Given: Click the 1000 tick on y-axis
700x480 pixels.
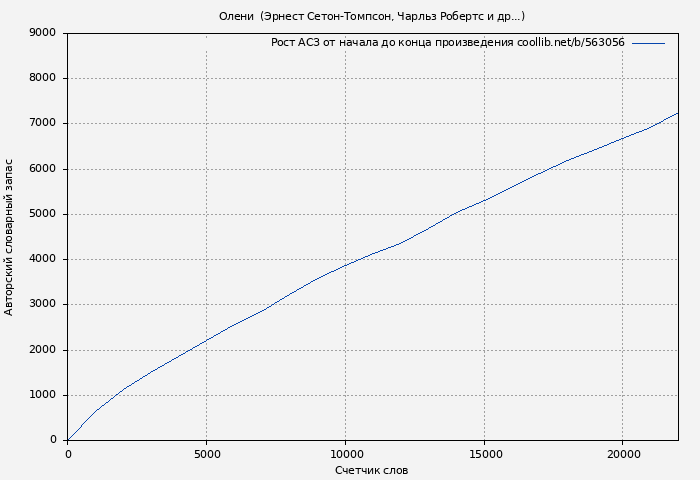Looking at the screenshot, I should 43,395.
